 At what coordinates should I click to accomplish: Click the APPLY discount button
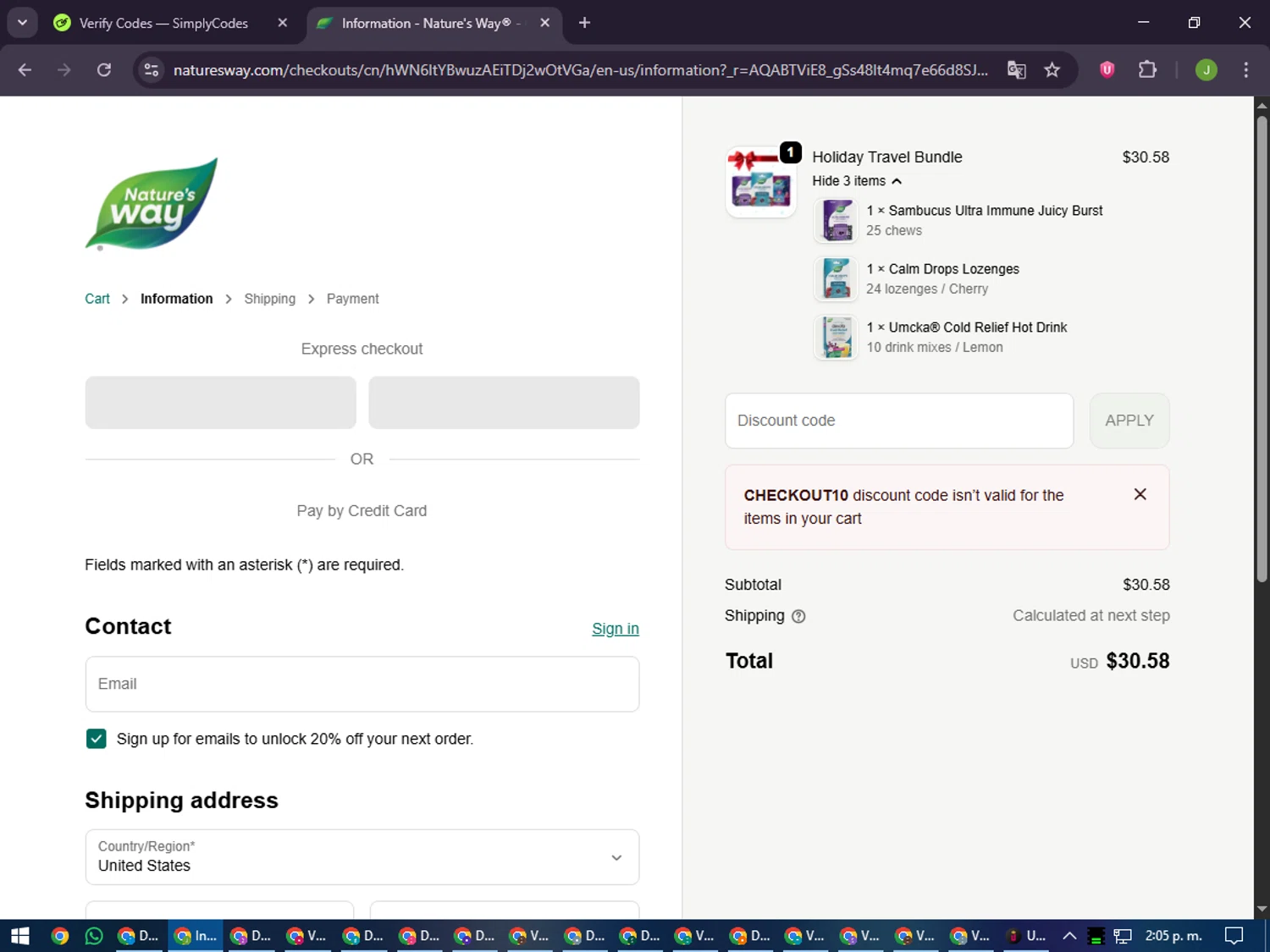click(1129, 421)
